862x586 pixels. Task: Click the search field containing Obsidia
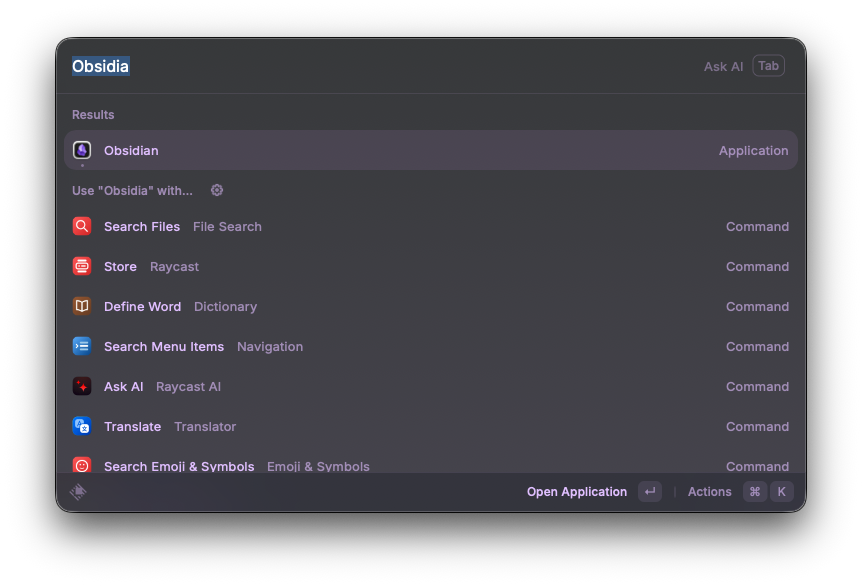[380, 66]
